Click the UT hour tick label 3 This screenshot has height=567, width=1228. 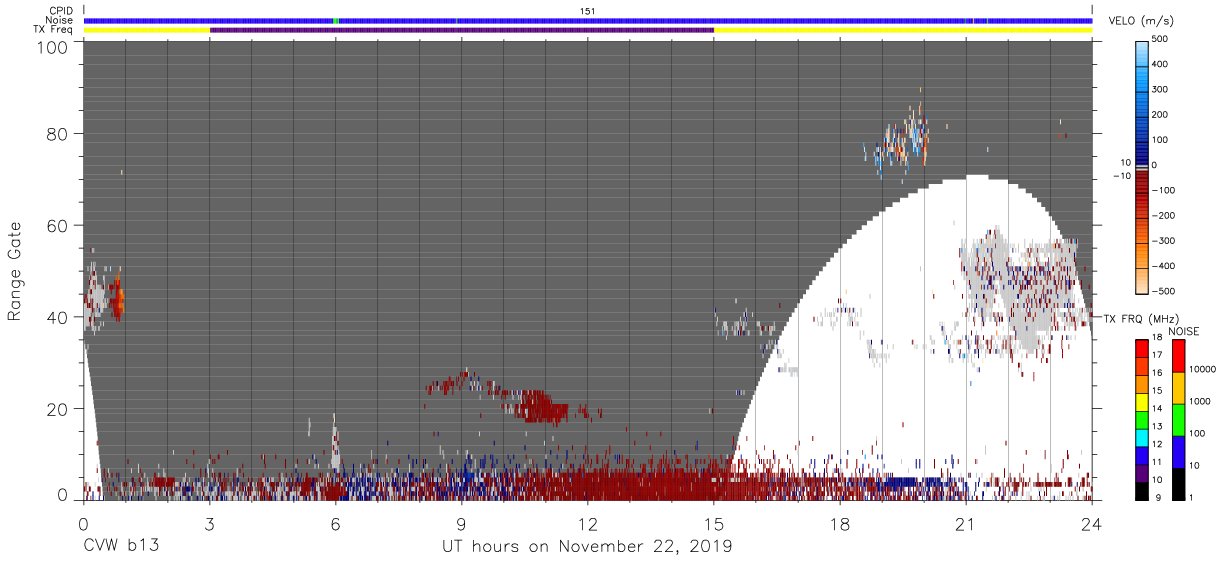coord(209,524)
